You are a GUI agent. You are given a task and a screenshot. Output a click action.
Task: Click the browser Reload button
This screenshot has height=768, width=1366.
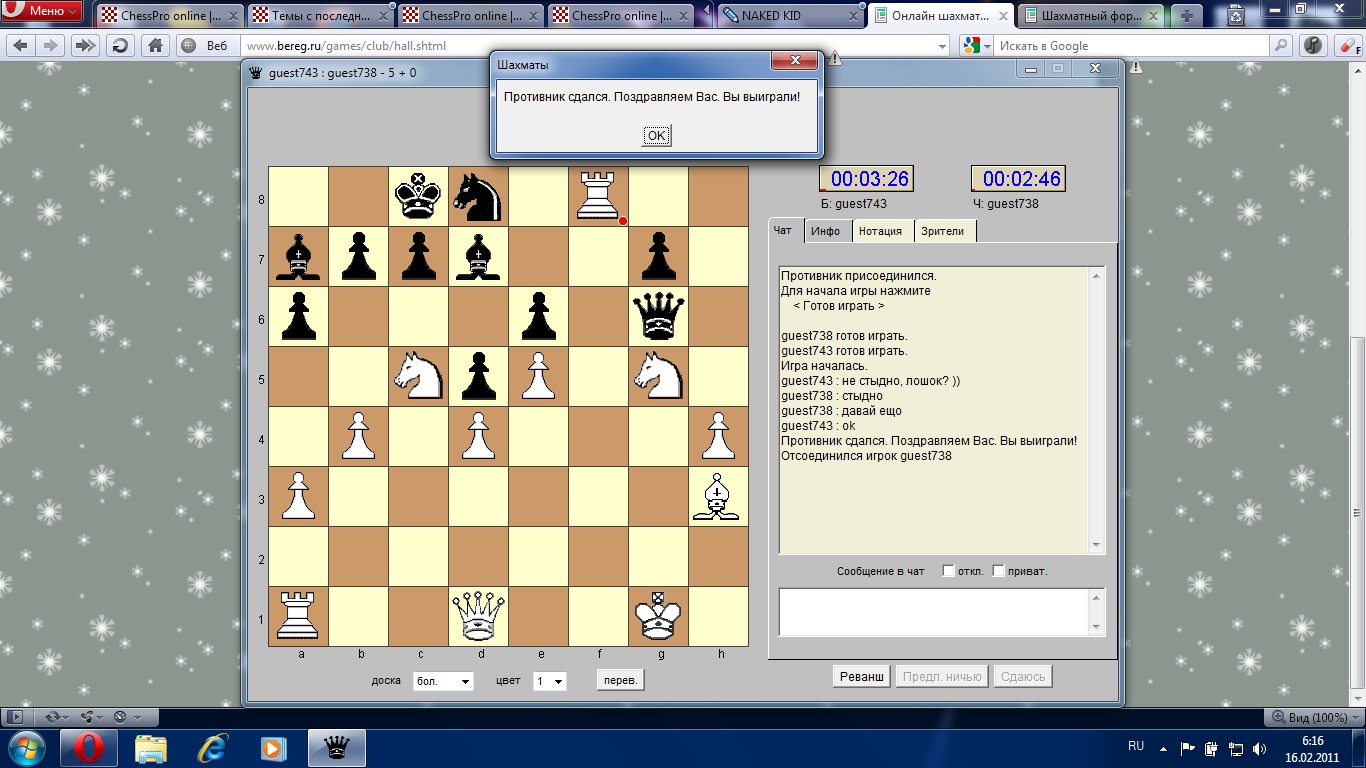120,46
